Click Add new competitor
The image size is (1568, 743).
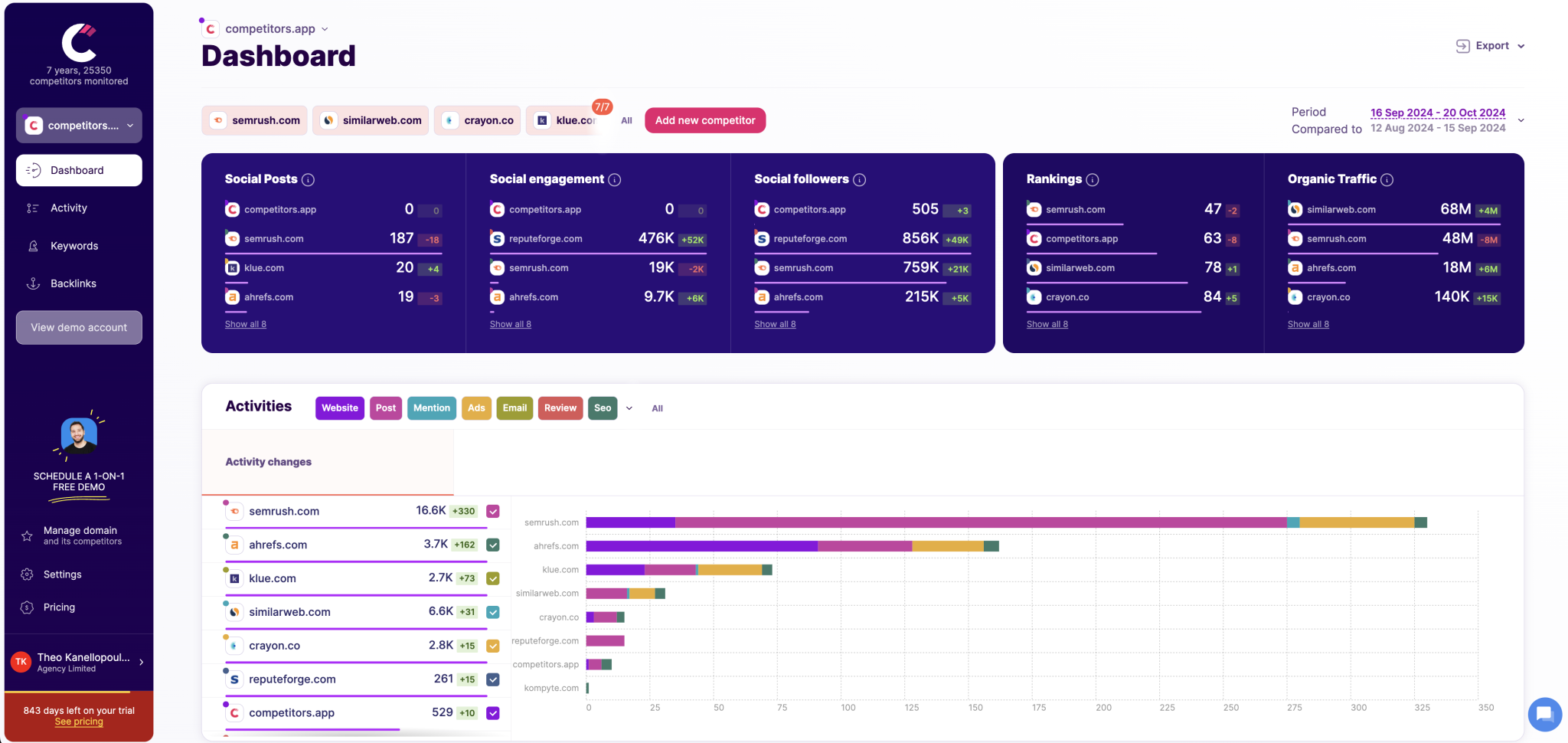[704, 120]
